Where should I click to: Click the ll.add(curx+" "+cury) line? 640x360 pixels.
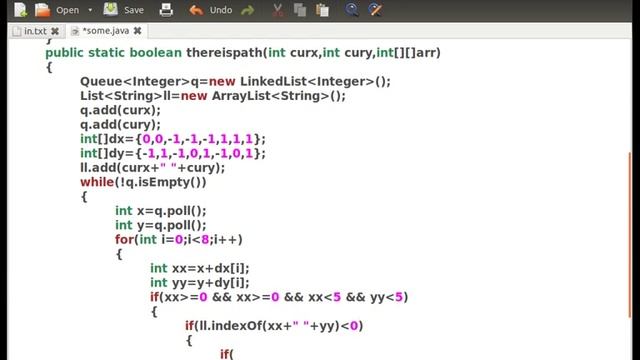point(152,168)
